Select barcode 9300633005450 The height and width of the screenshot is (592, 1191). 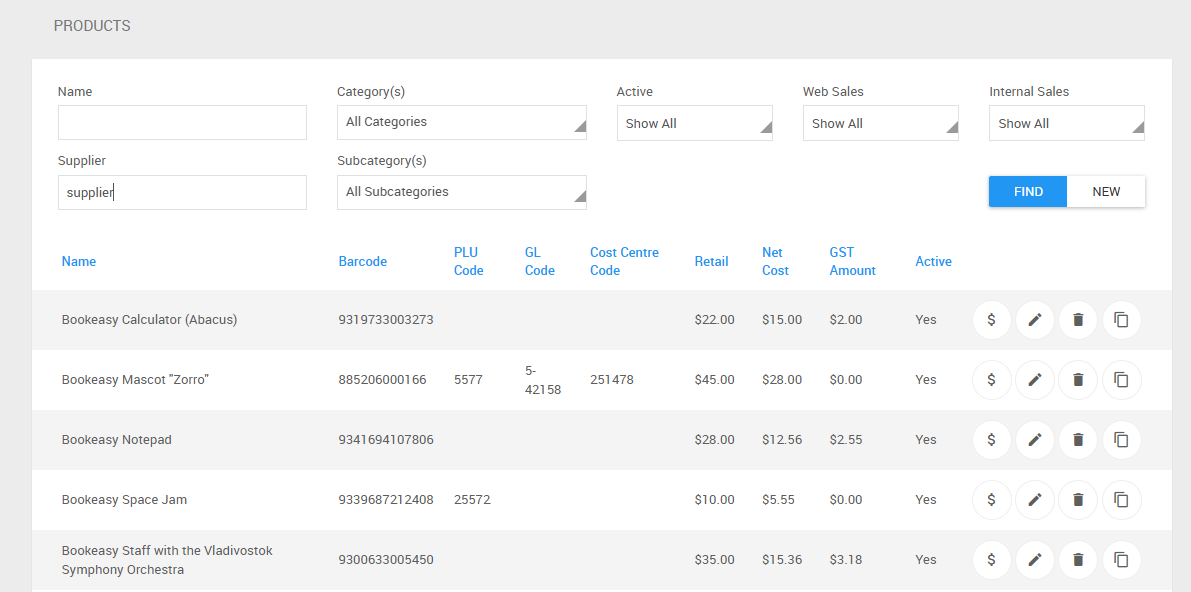[x=386, y=560]
